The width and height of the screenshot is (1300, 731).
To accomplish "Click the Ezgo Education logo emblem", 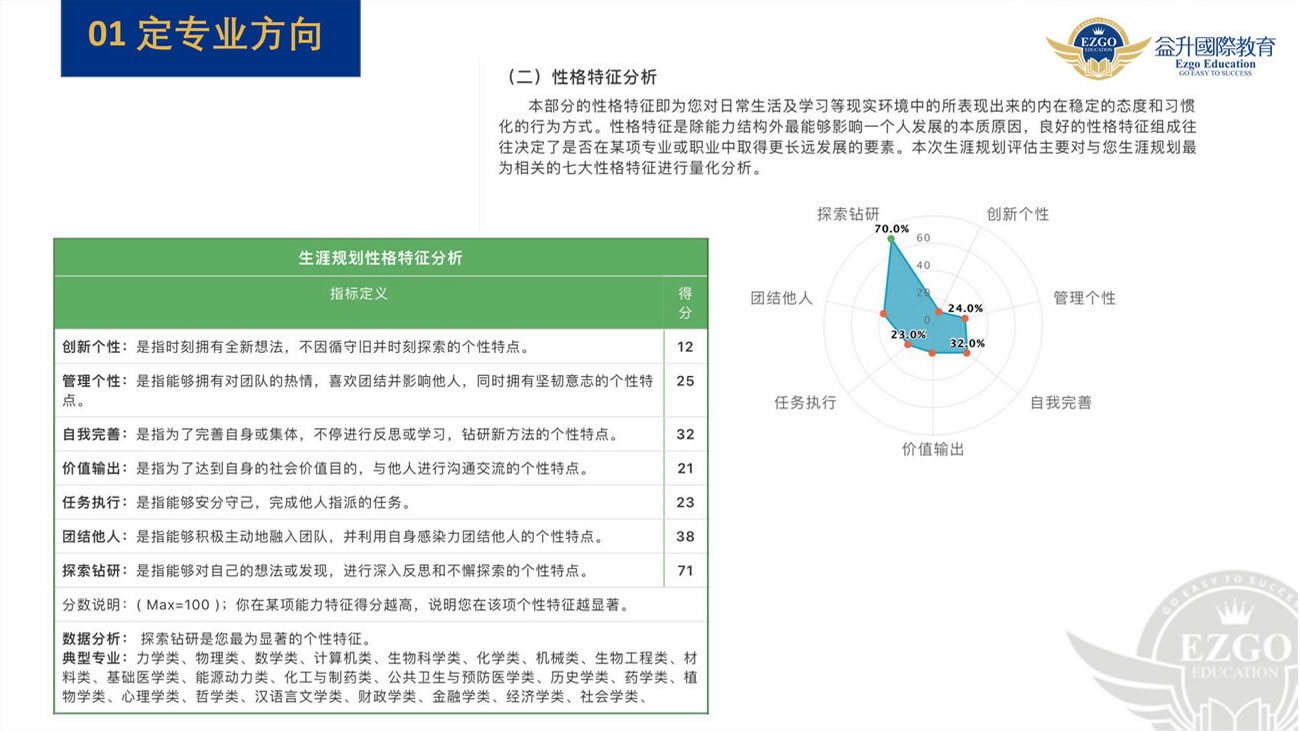I will (1098, 48).
